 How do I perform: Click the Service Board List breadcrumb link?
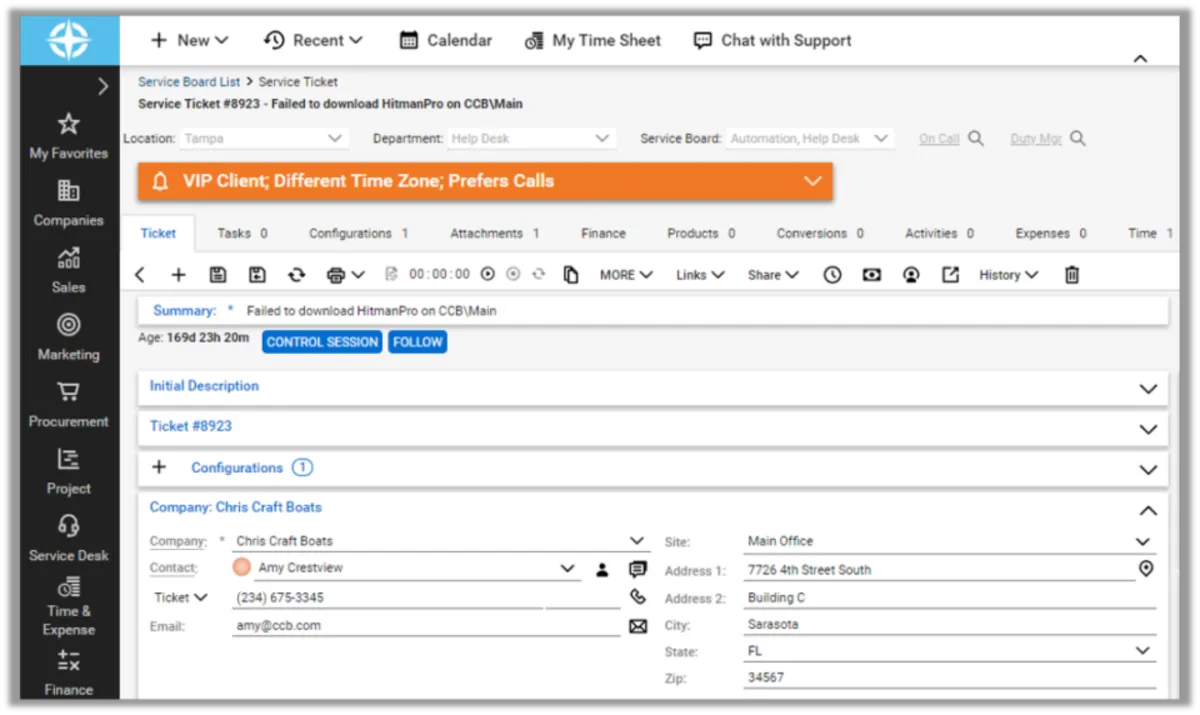pos(189,82)
